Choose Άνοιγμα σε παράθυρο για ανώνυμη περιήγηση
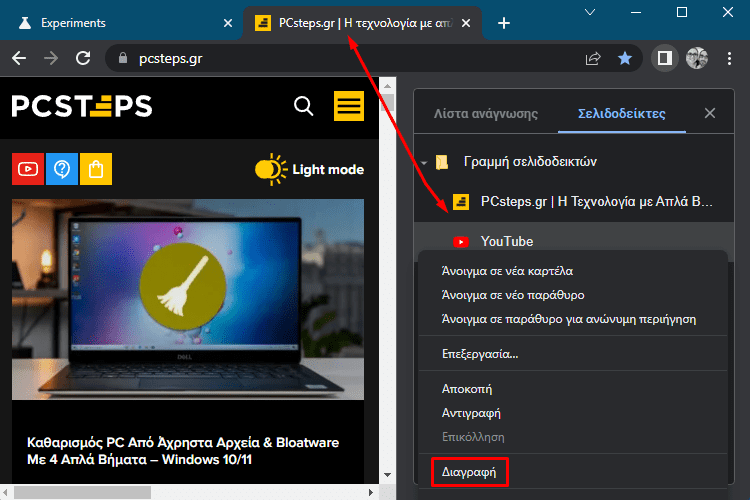This screenshot has height=500, width=750. click(569, 319)
